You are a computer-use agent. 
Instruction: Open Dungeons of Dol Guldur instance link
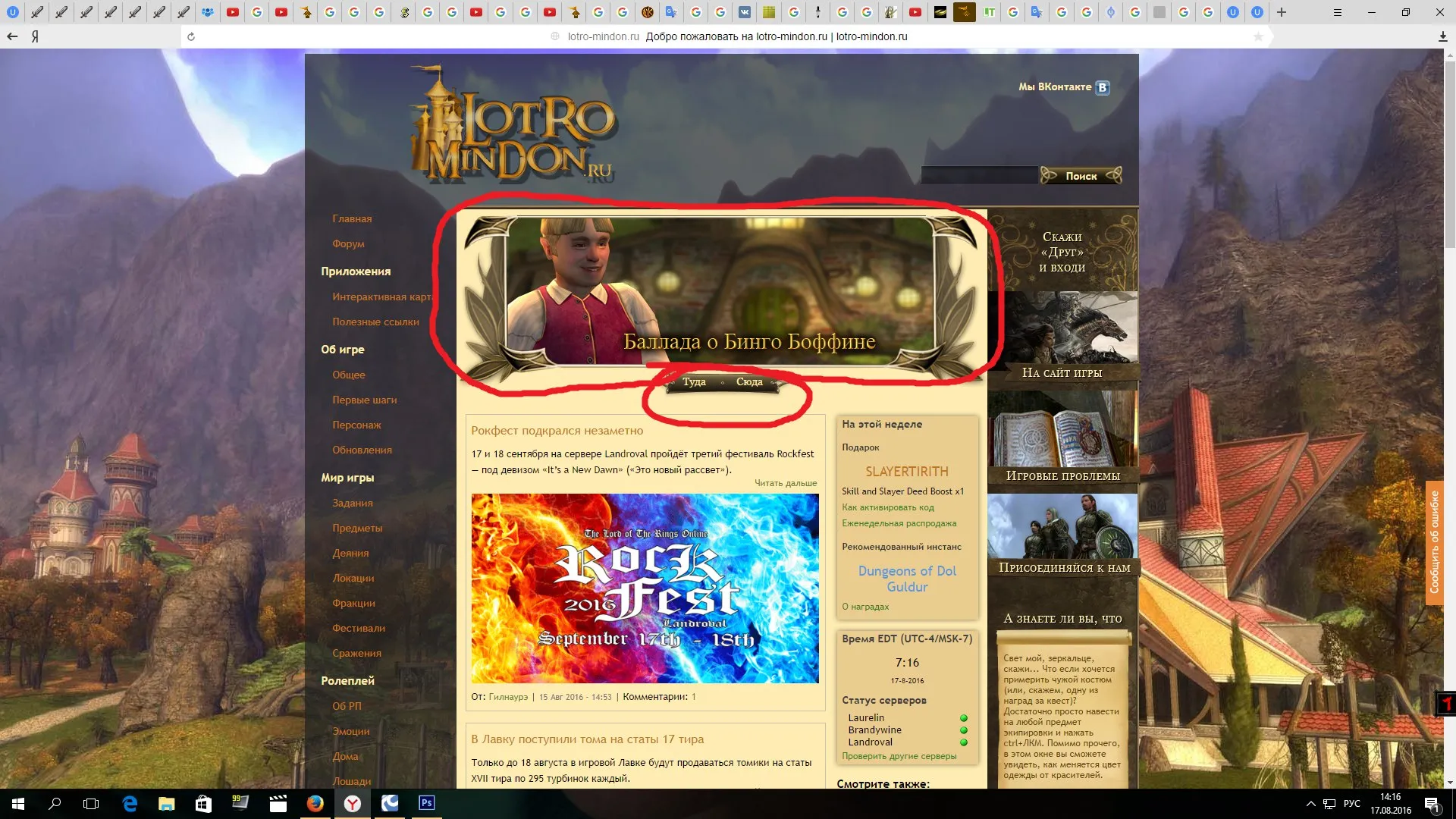[x=907, y=579]
